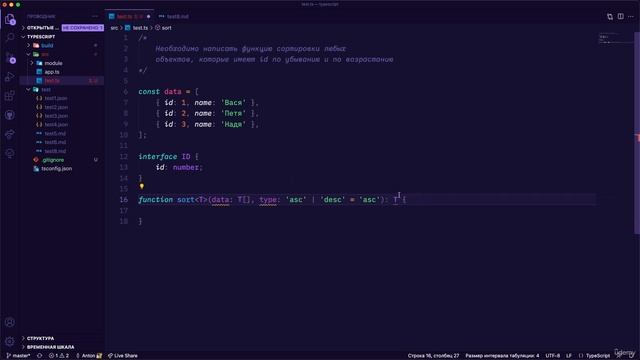Click the master branch in status bar
The image size is (640, 360).
18,356
